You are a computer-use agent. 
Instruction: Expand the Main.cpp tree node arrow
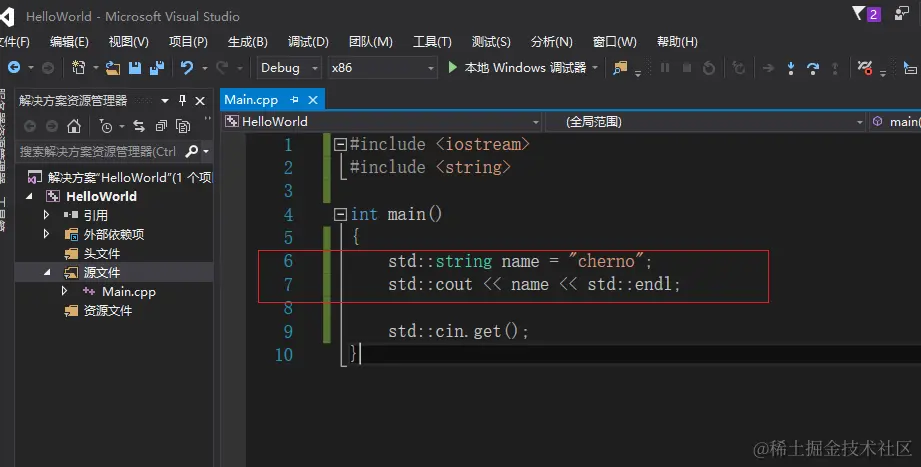64,291
